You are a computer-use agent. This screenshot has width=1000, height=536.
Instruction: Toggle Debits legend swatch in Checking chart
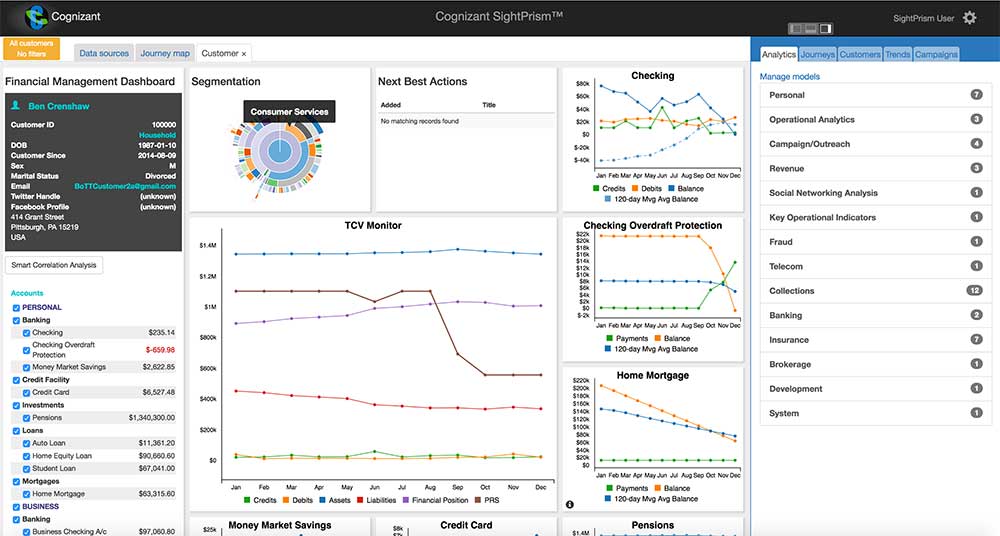635,189
